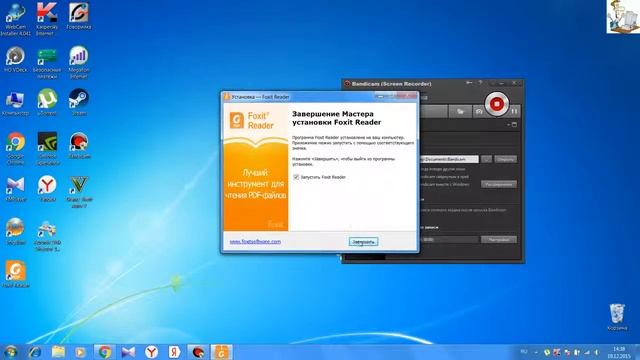640x360 pixels.
Task: Click Bandicam open folder toolbar icon
Action: coord(460,111)
